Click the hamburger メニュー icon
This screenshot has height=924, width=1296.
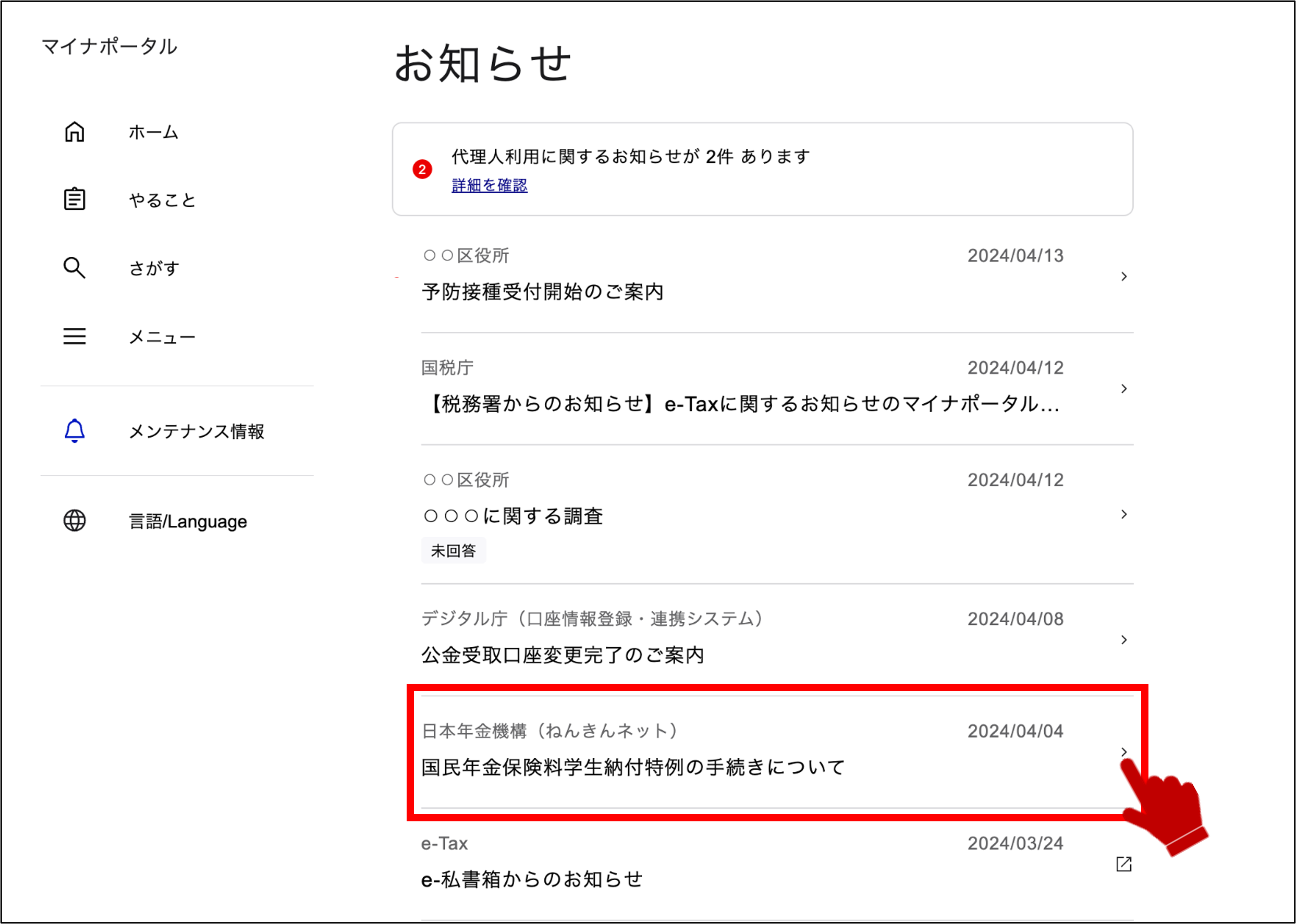pos(75,336)
